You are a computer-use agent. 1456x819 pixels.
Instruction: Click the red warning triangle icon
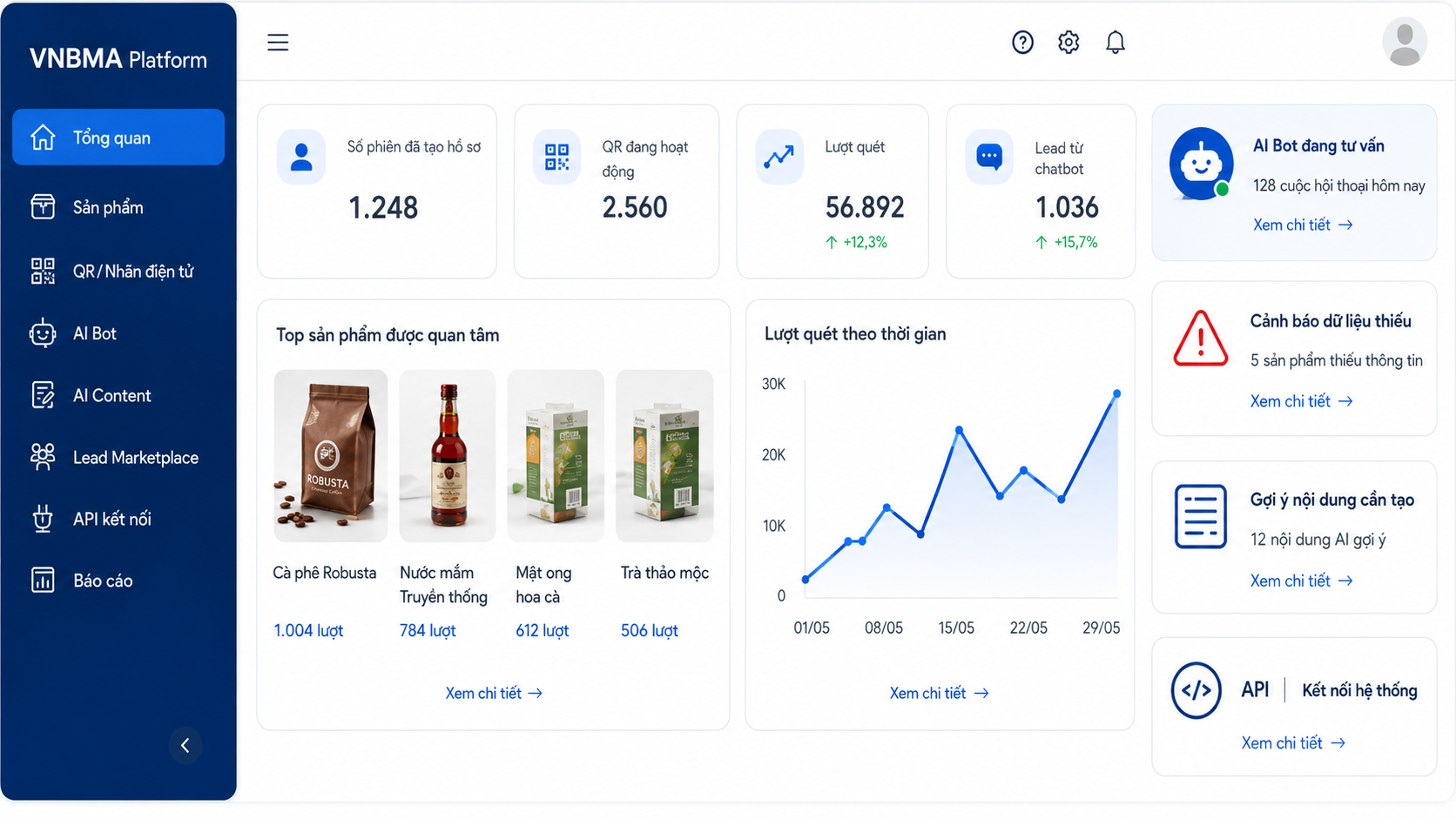coord(1200,339)
